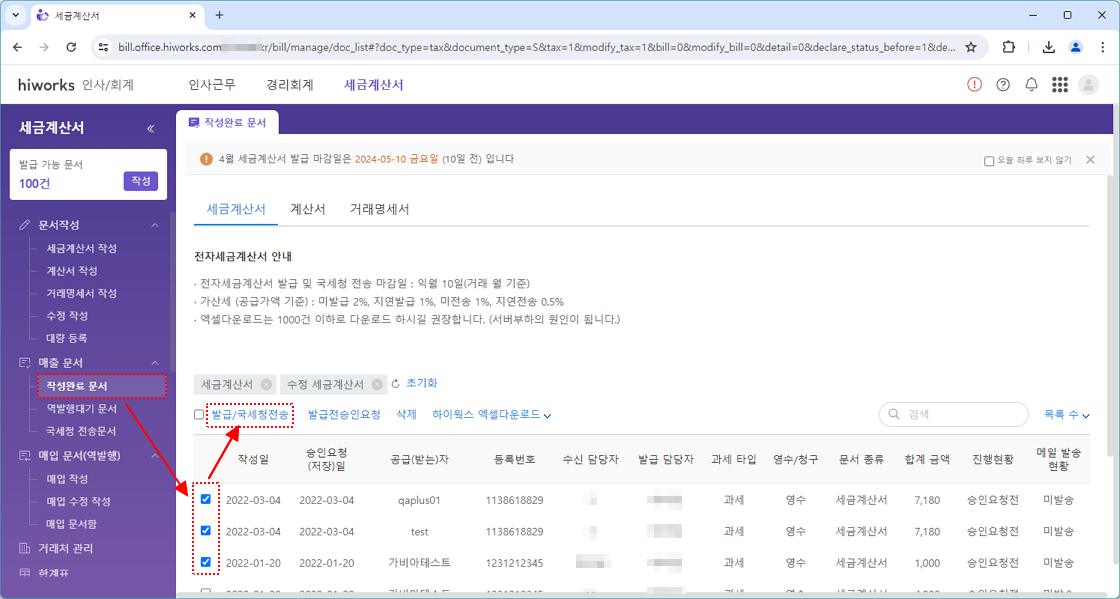The height and width of the screenshot is (599, 1120).
Task: Click the hiworks logo
Action: [46, 85]
